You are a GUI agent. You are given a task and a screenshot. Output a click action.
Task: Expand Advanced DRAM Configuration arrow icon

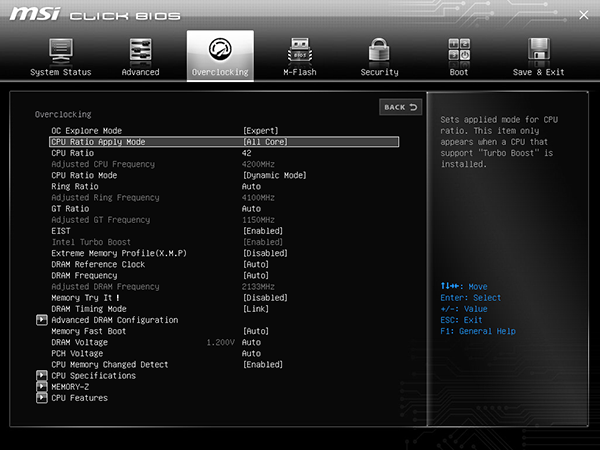click(x=42, y=320)
